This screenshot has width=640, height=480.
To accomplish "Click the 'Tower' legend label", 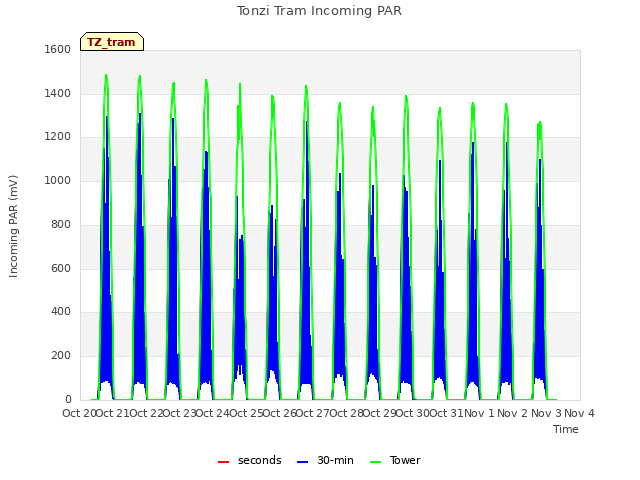I will click(405, 460).
